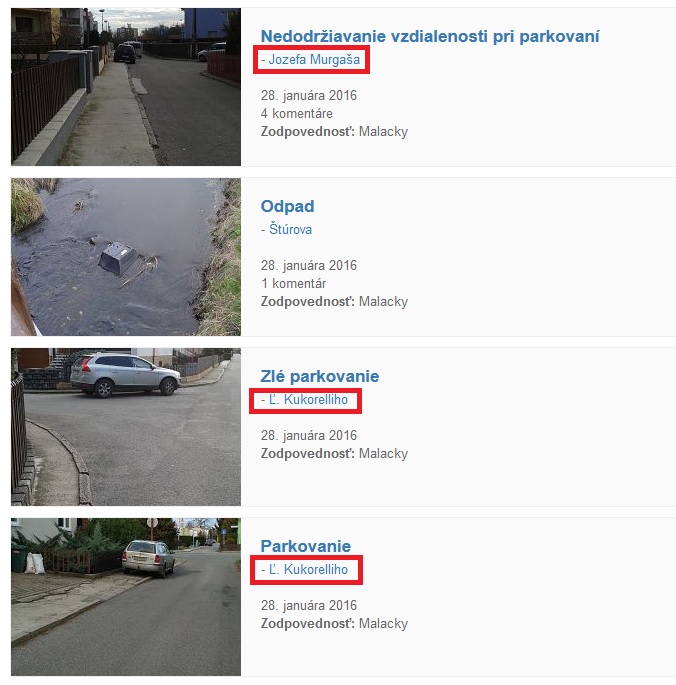
Task: Select Ľ. Kukorelliho link under Parkovanie
Action: pos(305,569)
